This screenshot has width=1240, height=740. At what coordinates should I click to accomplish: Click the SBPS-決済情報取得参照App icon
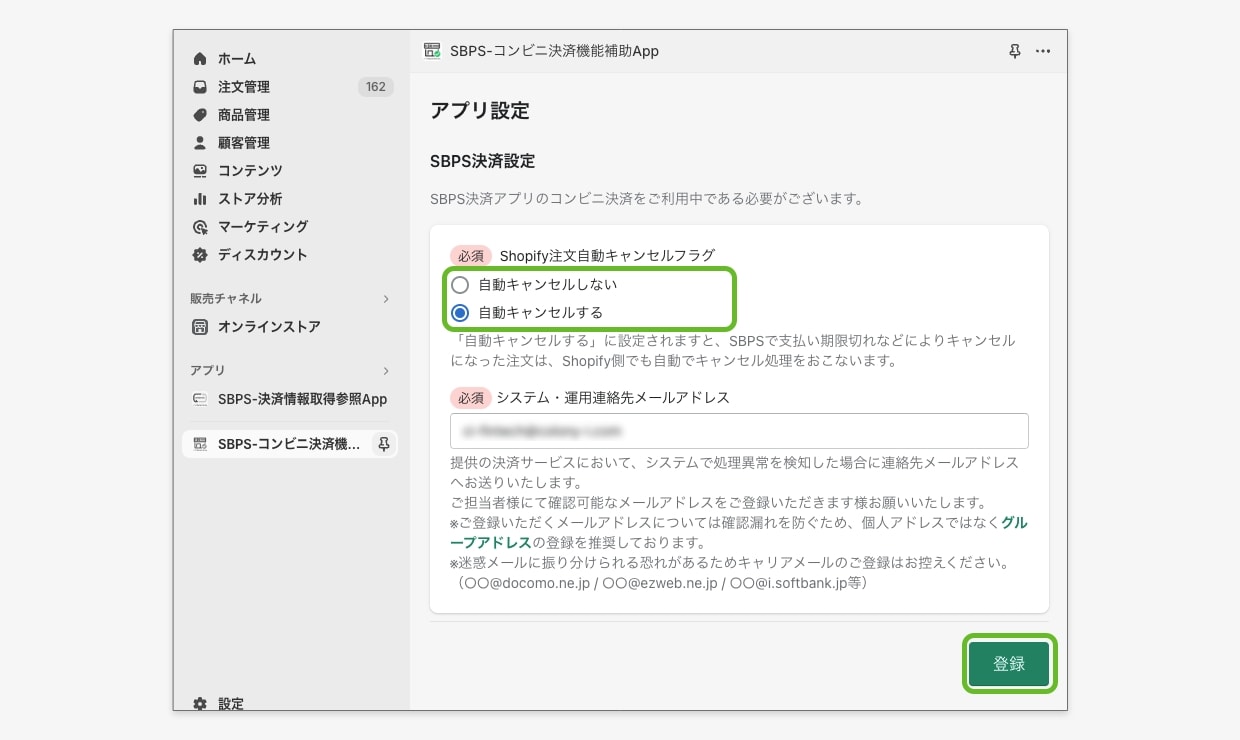(x=200, y=399)
